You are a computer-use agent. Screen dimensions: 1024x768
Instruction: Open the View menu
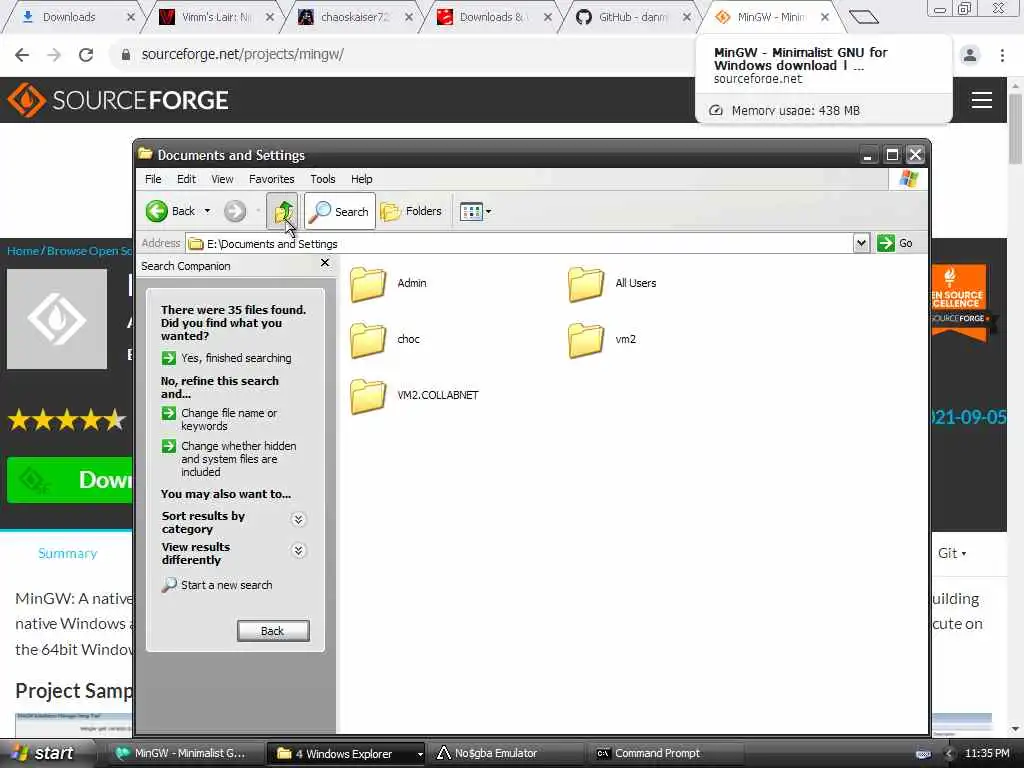(222, 179)
